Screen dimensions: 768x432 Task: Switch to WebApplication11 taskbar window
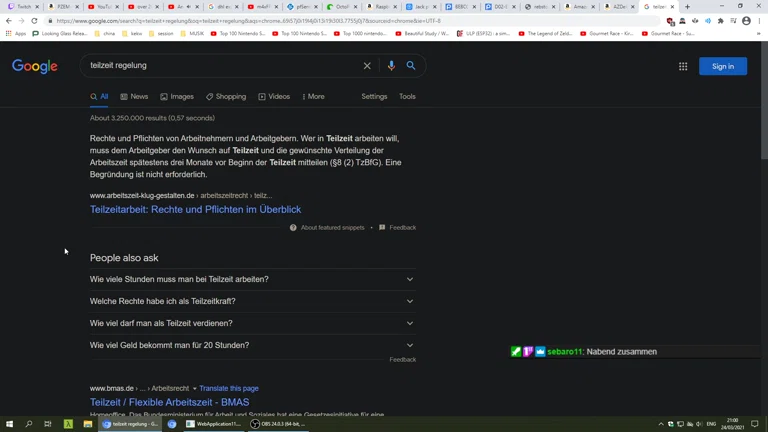pos(214,424)
